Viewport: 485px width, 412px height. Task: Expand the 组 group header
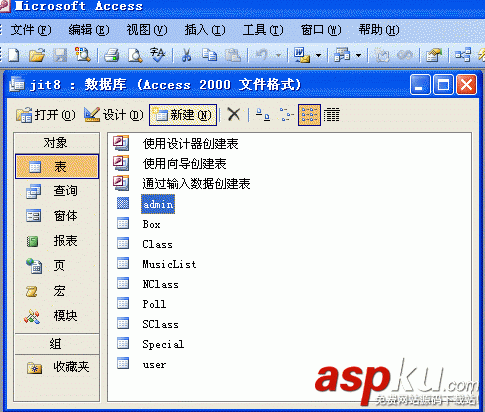coord(57,344)
